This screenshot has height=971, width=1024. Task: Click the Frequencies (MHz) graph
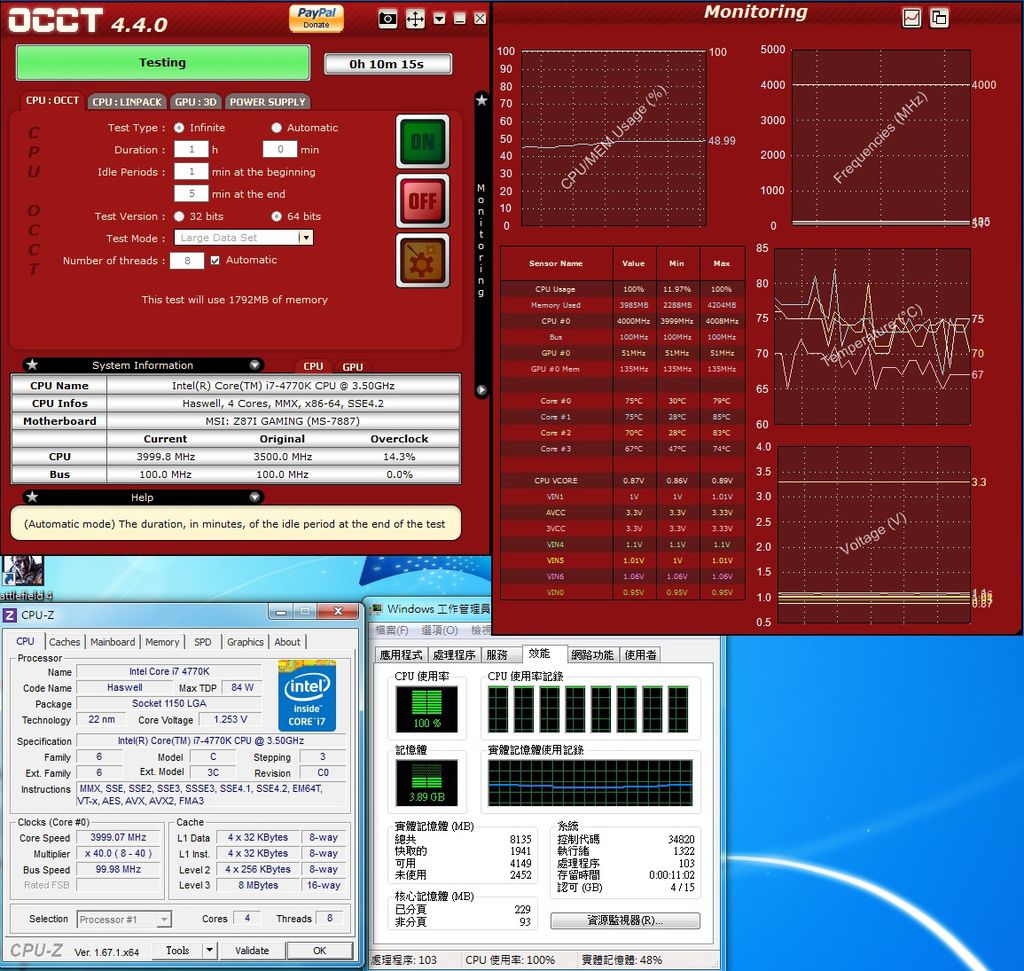click(x=881, y=138)
